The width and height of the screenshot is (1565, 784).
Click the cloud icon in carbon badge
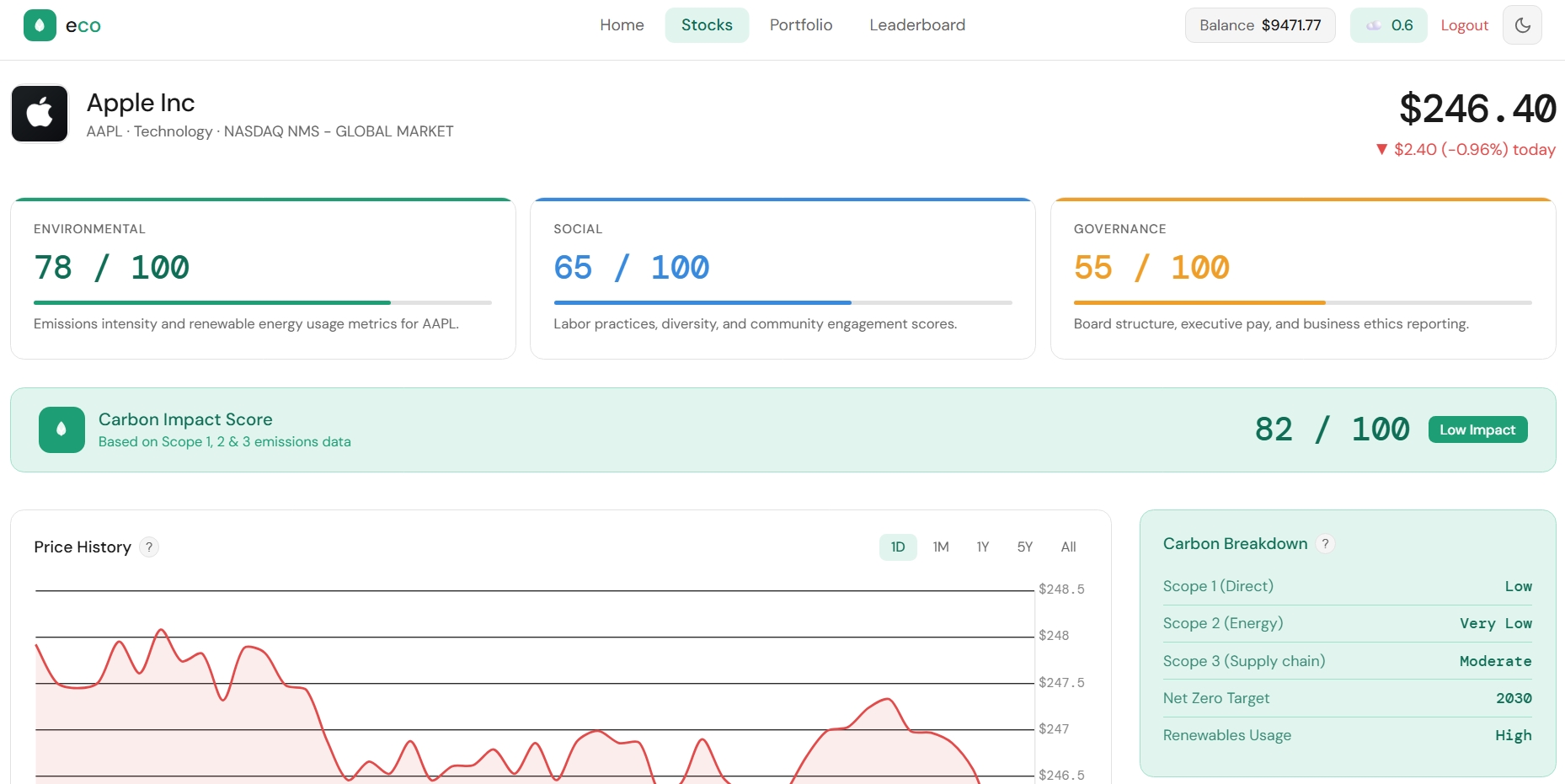pos(1374,25)
